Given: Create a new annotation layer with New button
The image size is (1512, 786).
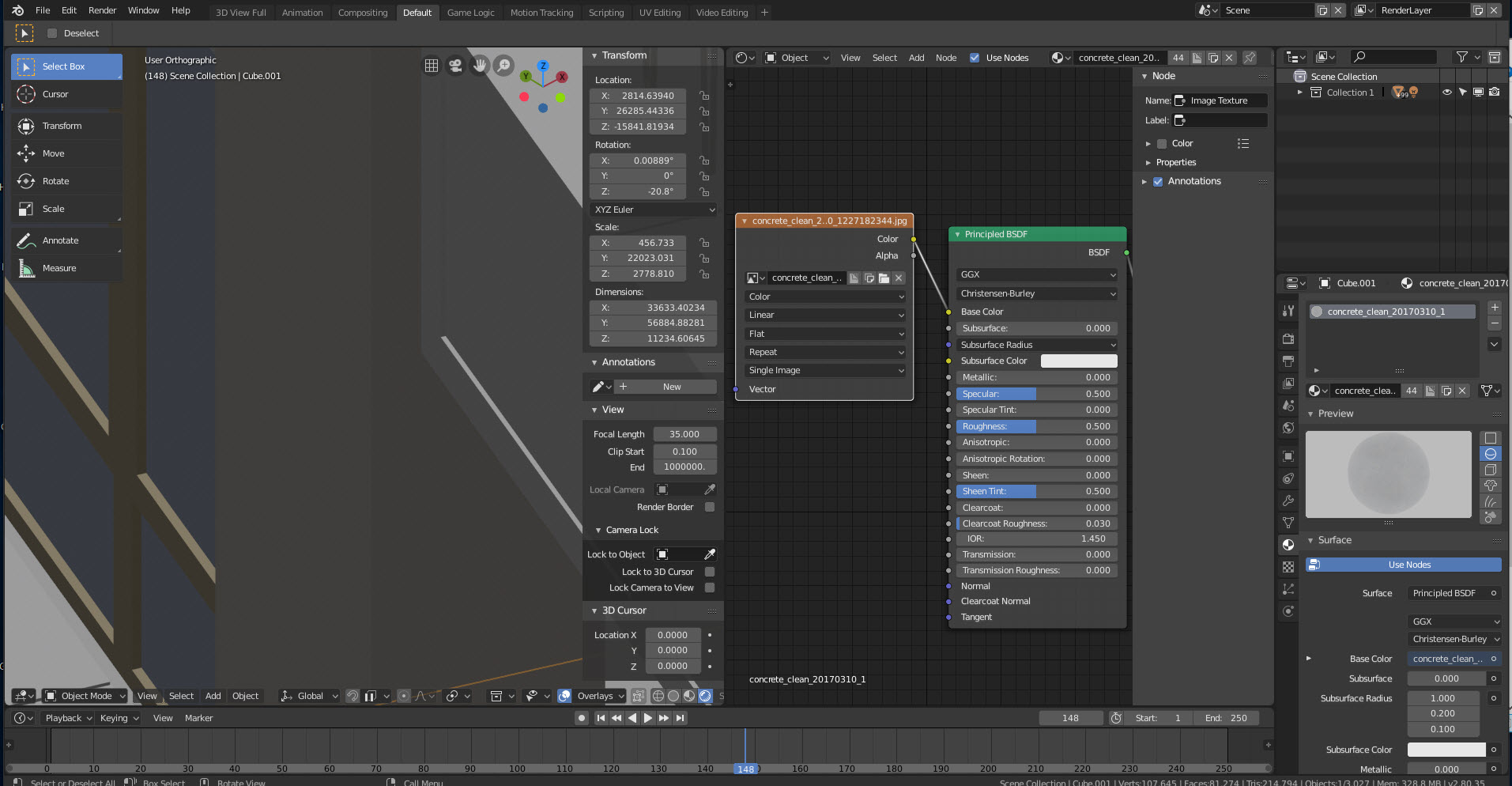Looking at the screenshot, I should click(666, 386).
